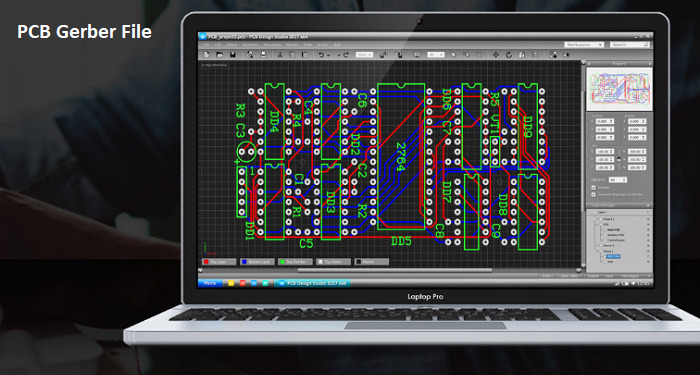
Task: Open the first combo box after Redo
Action: (x=364, y=54)
